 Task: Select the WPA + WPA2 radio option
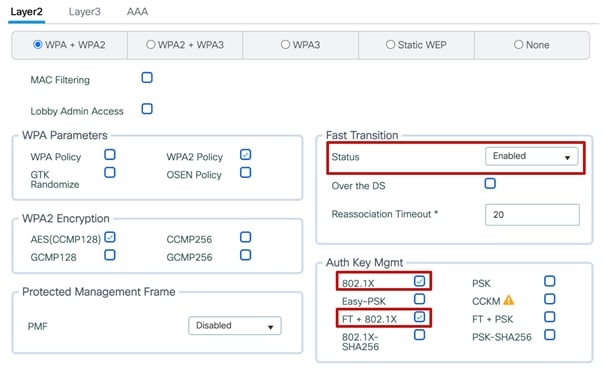(x=38, y=45)
